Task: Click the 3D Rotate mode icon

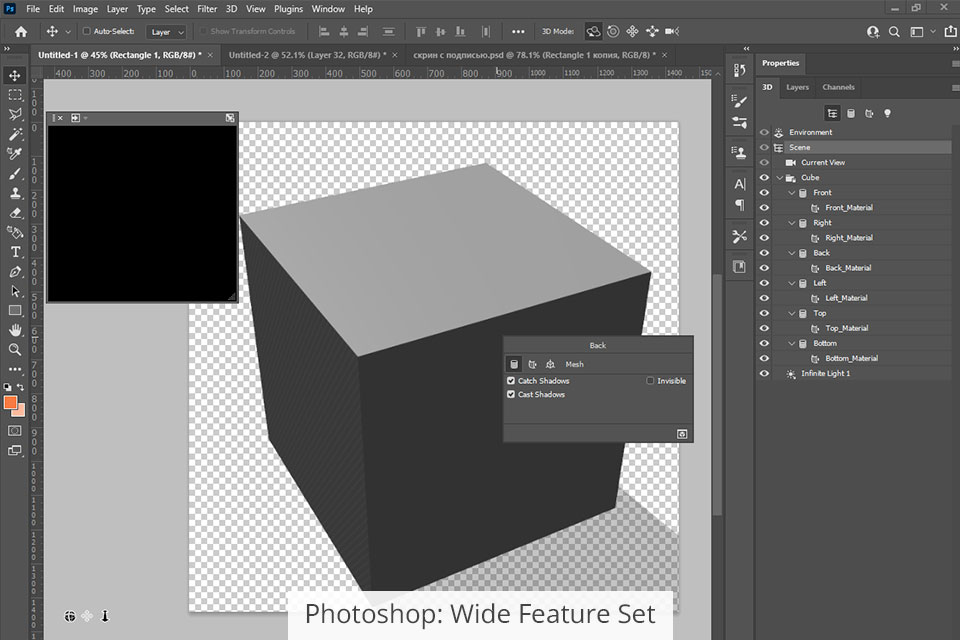Action: pos(593,31)
